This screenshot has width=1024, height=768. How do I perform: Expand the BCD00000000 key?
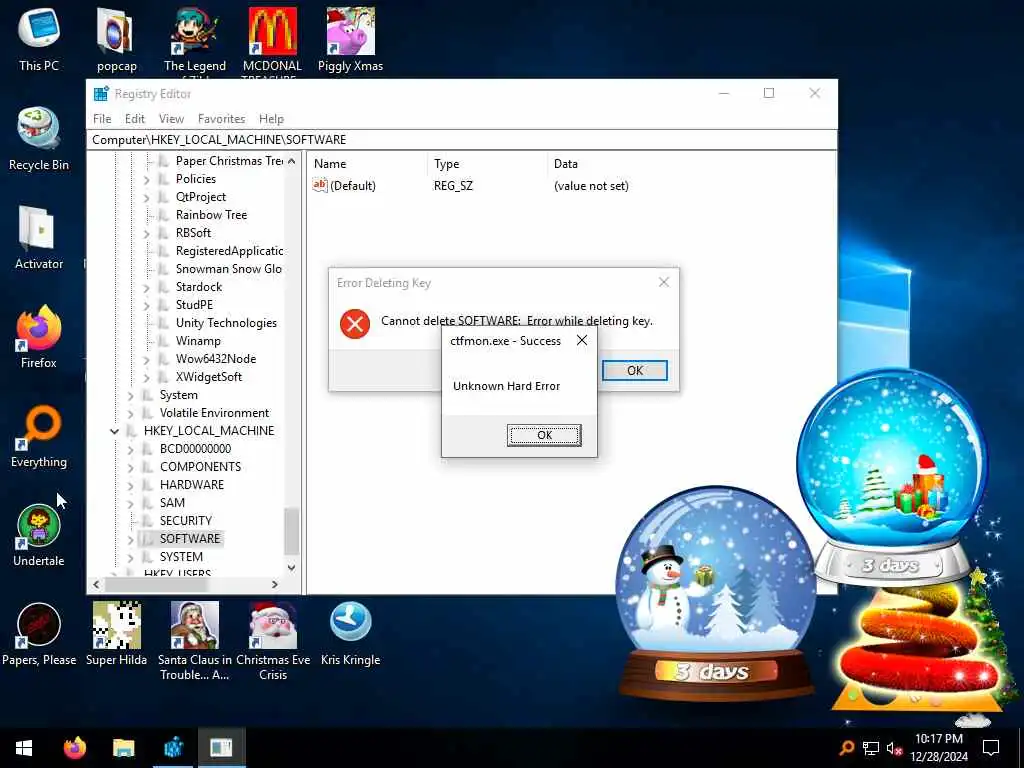tap(130, 449)
